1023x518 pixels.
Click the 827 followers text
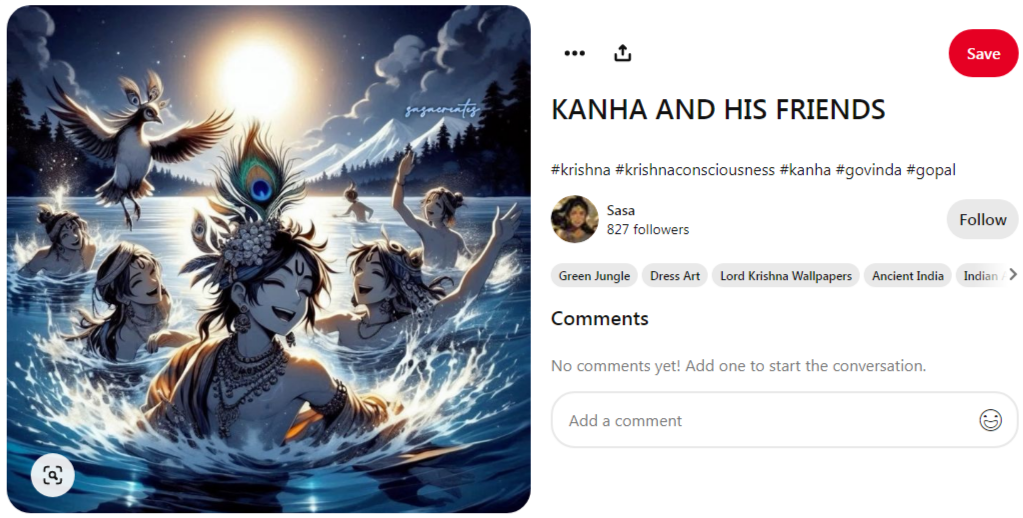[648, 230]
